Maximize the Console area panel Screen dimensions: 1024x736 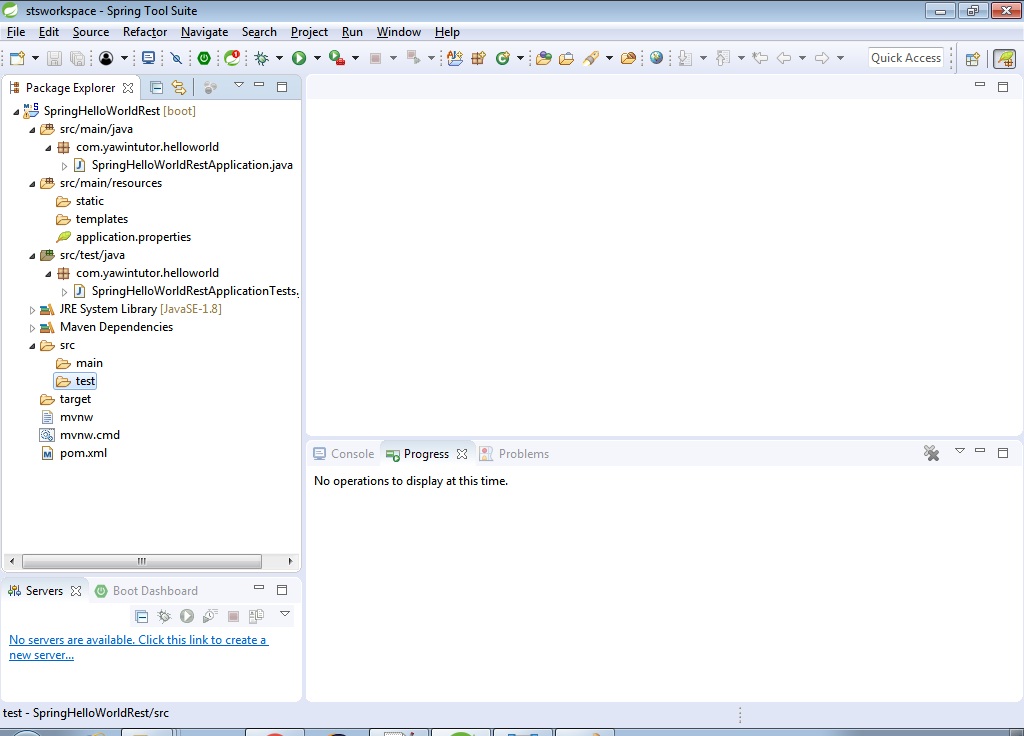[1003, 452]
